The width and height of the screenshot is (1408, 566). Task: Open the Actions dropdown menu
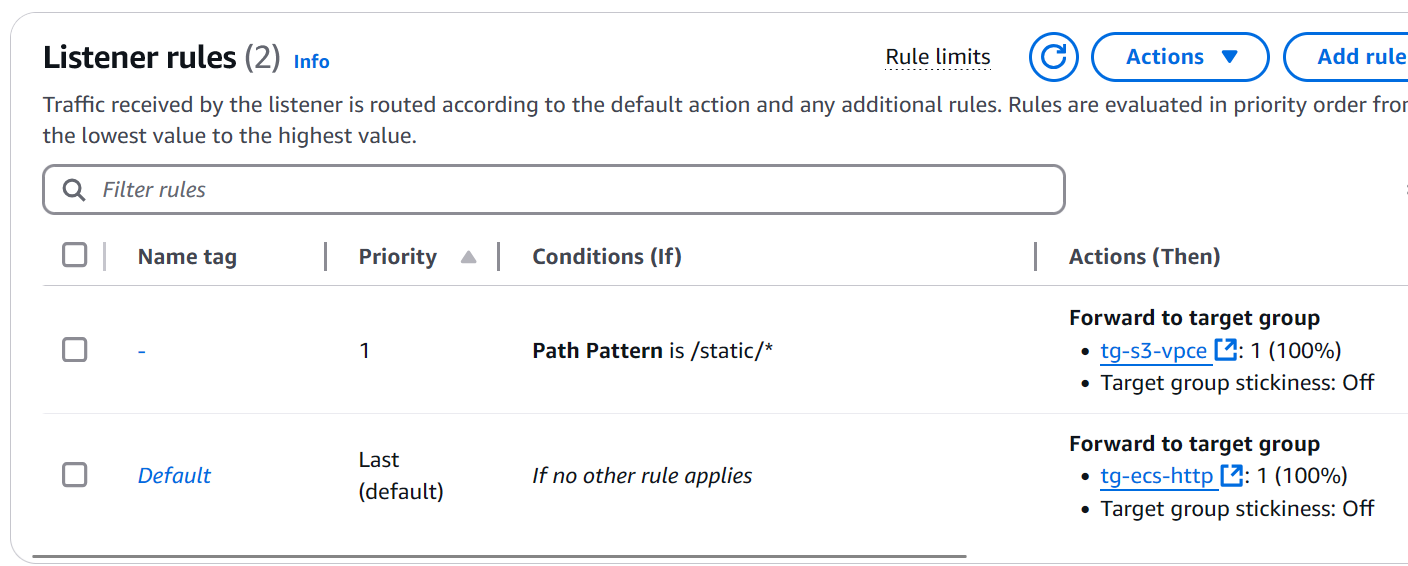[1180, 57]
